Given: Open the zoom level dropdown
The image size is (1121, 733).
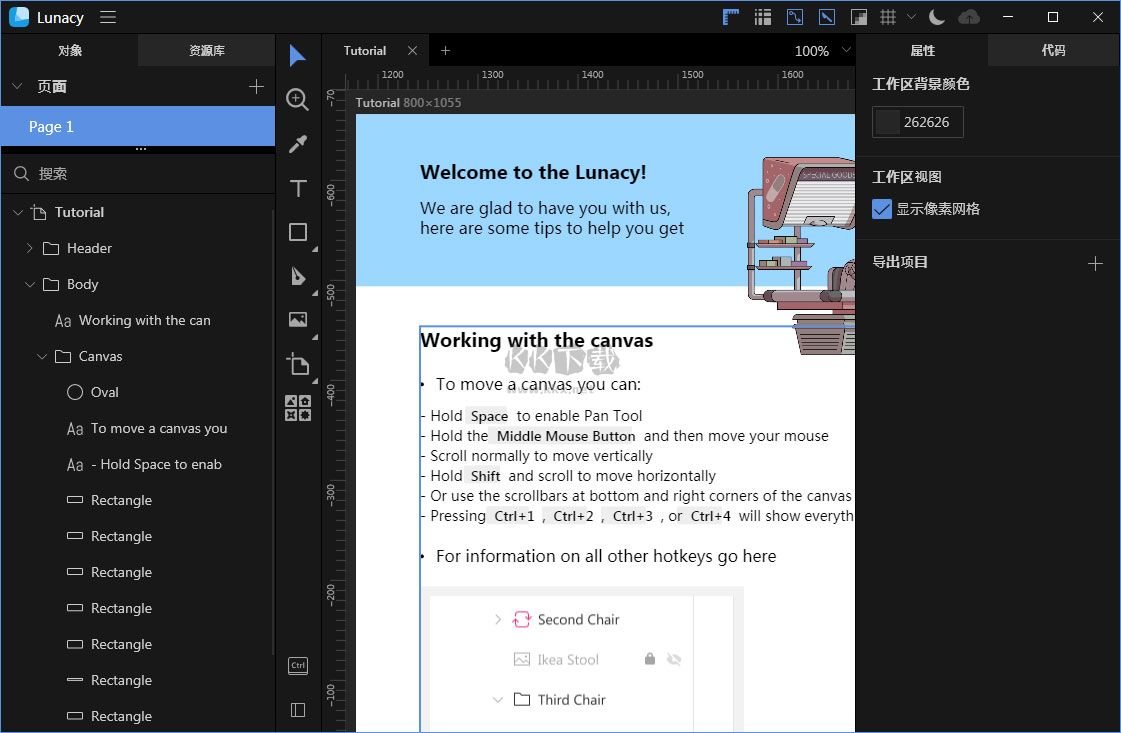Looking at the screenshot, I should pos(846,50).
